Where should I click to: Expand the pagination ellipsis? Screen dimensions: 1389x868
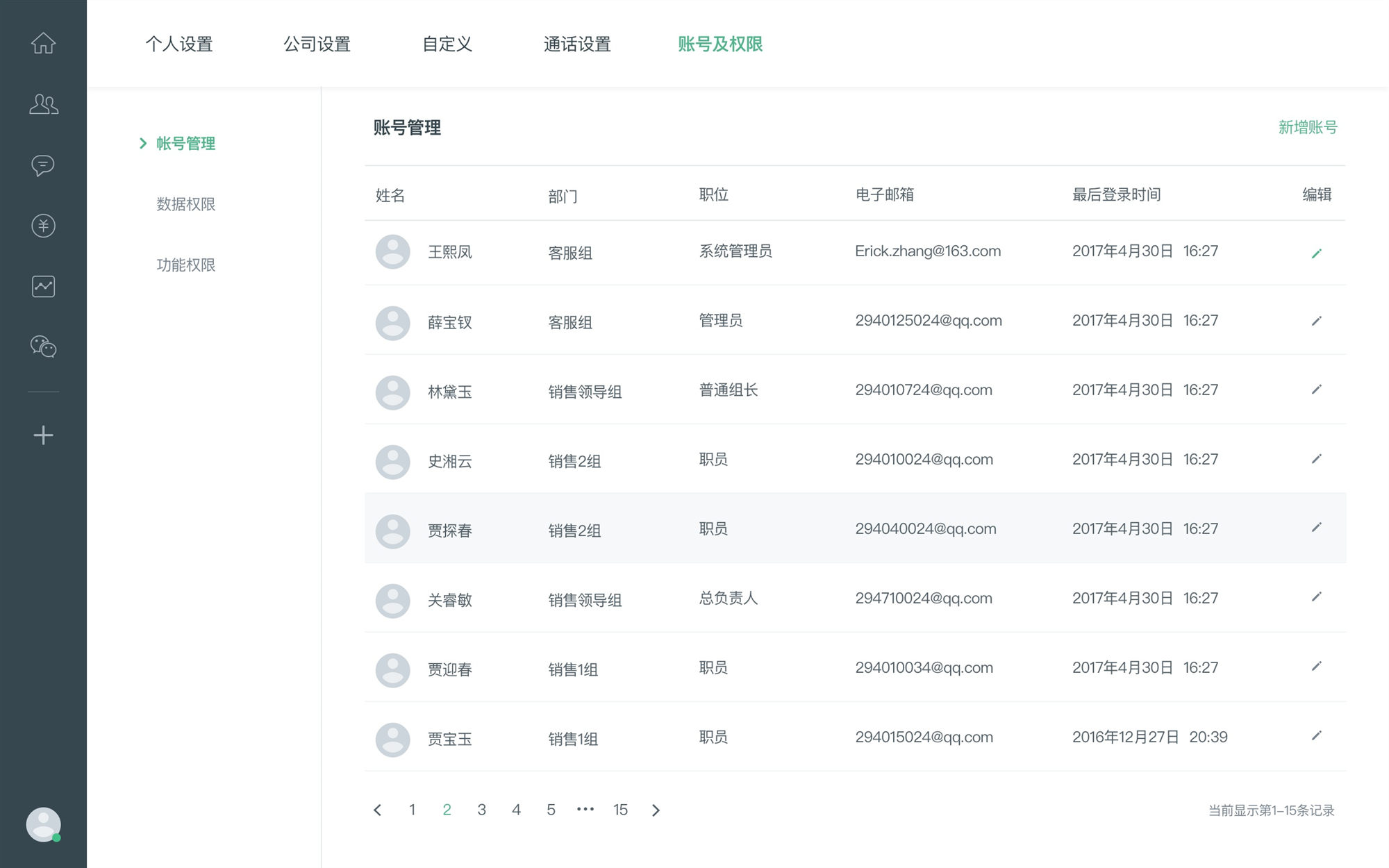click(585, 809)
